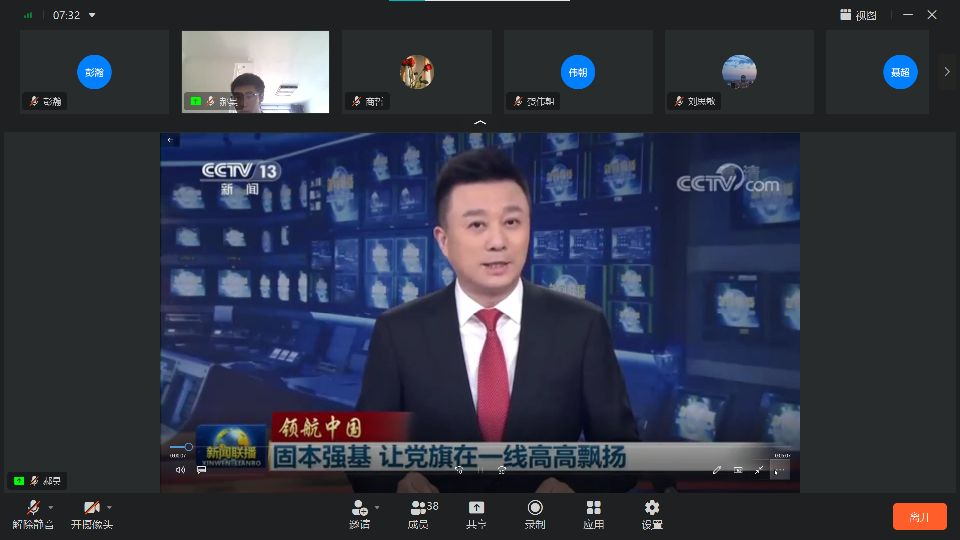The width and height of the screenshot is (960, 540).
Task: Click the video player progress slider
Action: 188,447
